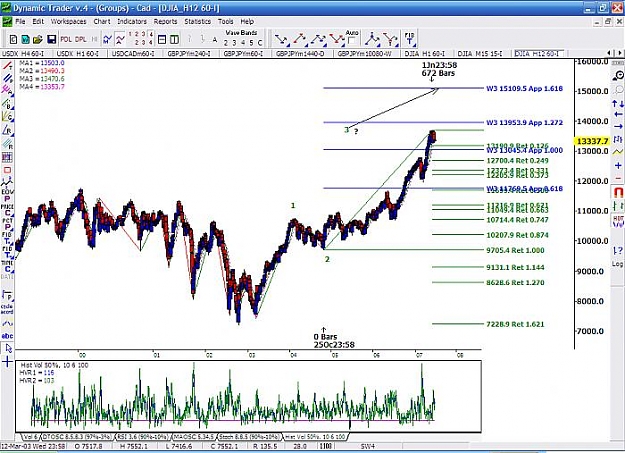The width and height of the screenshot is (625, 453).
Task: Click the DPL toolbar button
Action: (81, 39)
